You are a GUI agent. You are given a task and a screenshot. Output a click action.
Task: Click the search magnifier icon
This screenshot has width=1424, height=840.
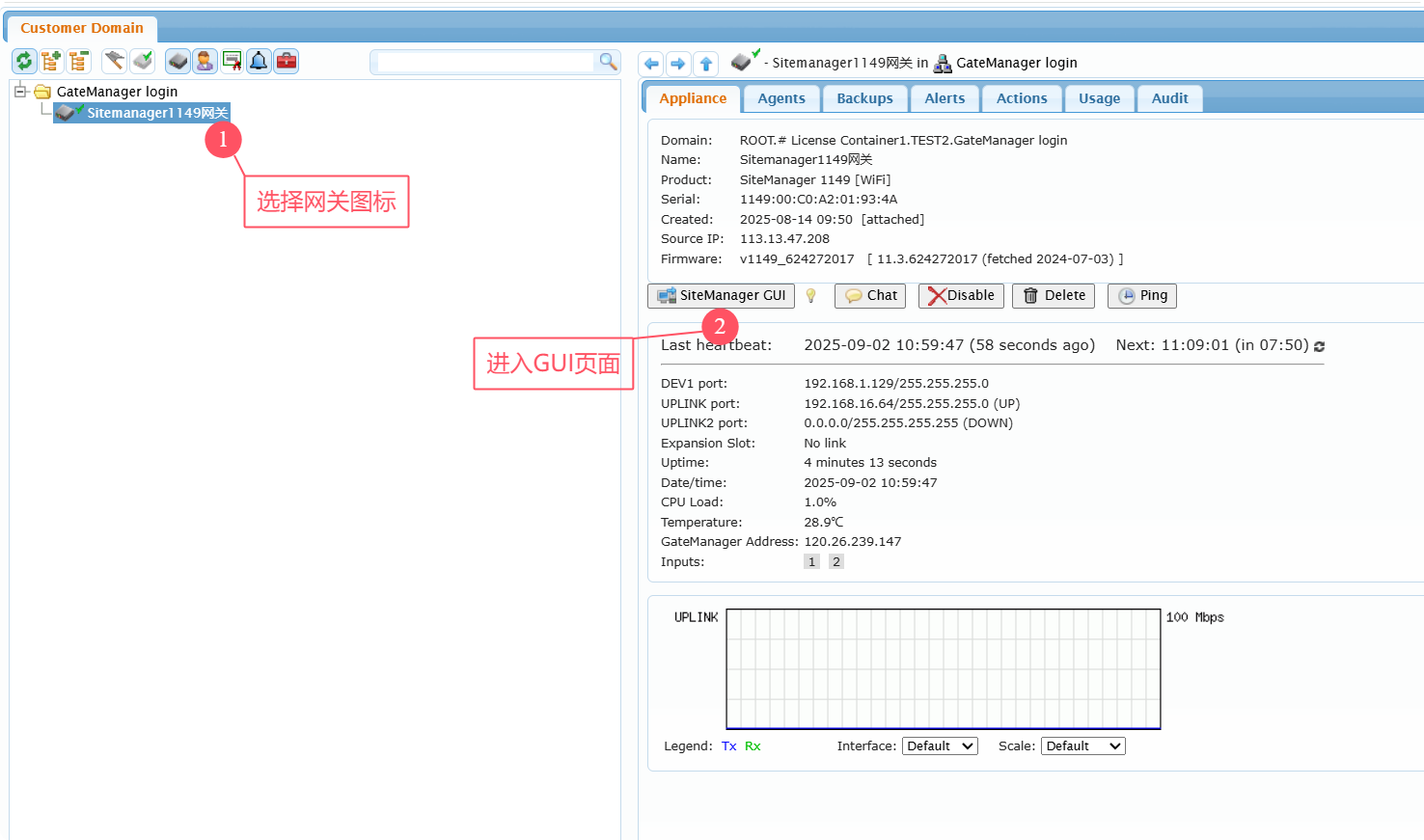(608, 62)
